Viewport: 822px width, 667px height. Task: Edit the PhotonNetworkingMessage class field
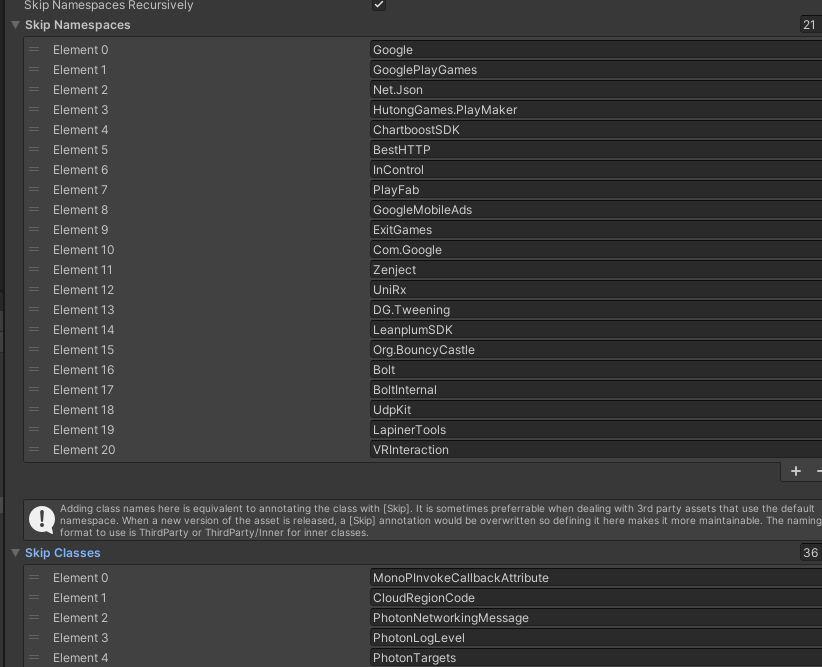tap(596, 618)
